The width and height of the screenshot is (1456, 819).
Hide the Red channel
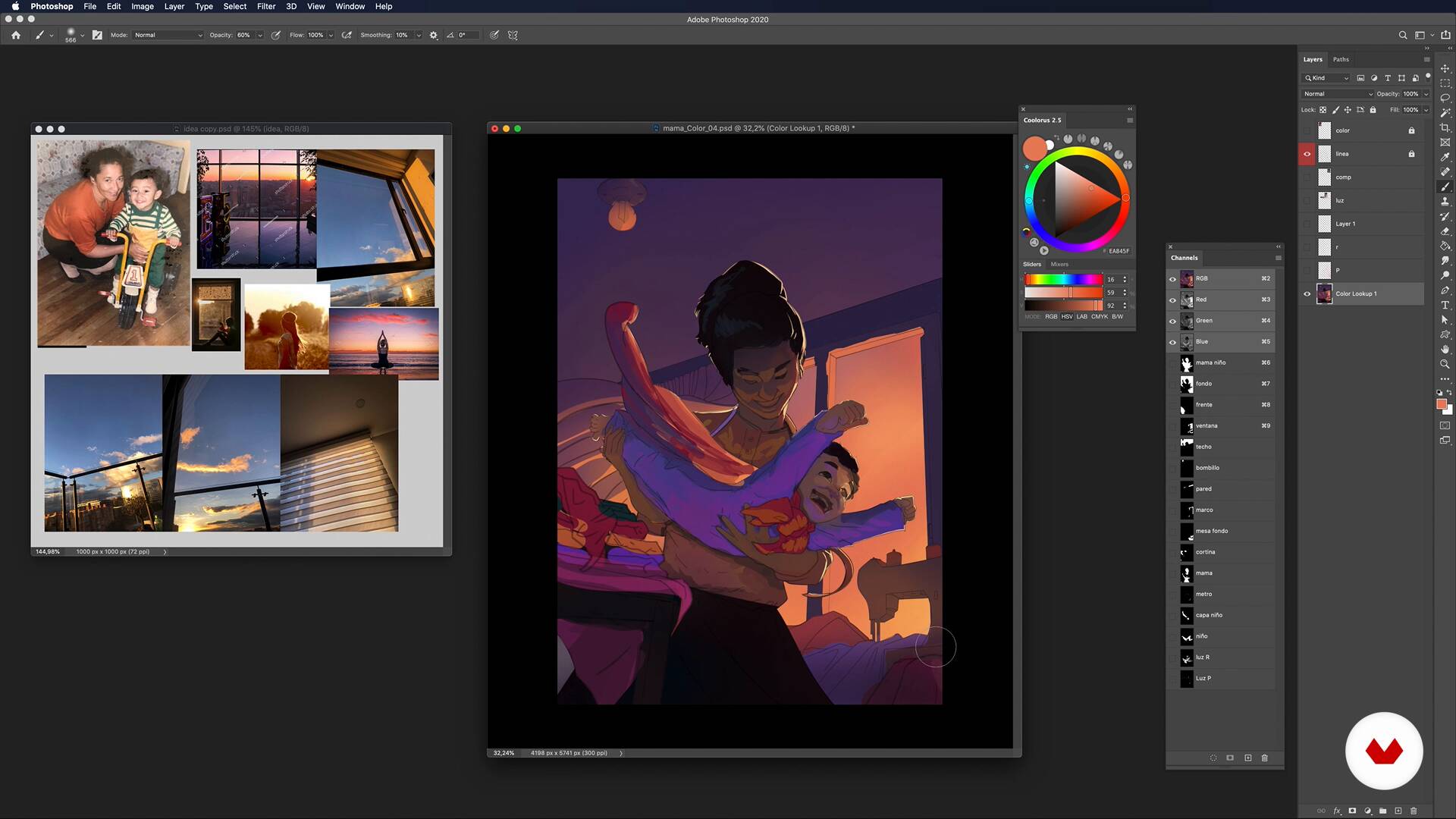tap(1172, 300)
